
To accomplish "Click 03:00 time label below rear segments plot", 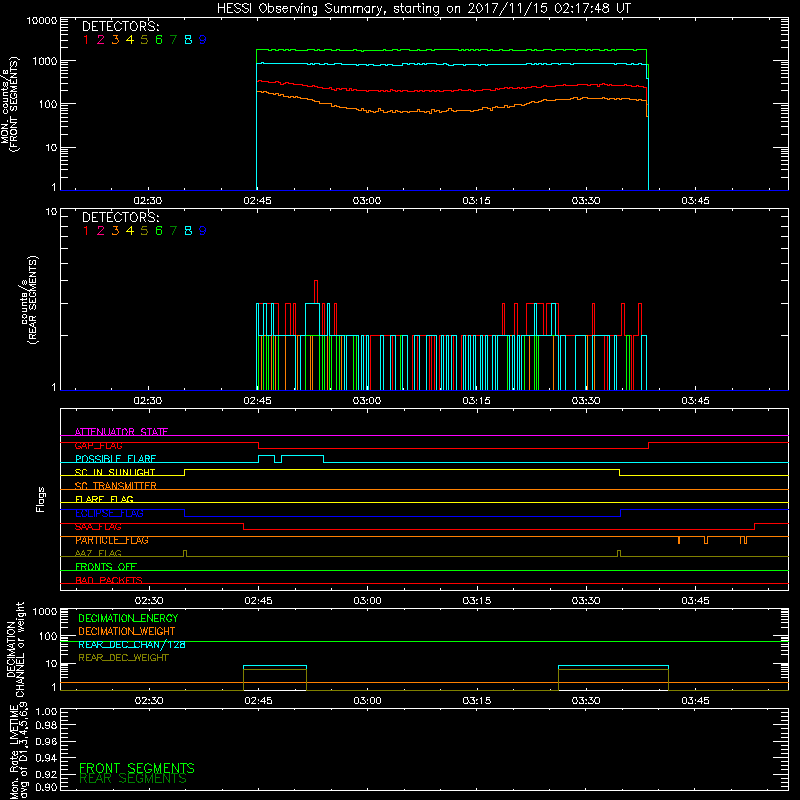I will pyautogui.click(x=367, y=401).
